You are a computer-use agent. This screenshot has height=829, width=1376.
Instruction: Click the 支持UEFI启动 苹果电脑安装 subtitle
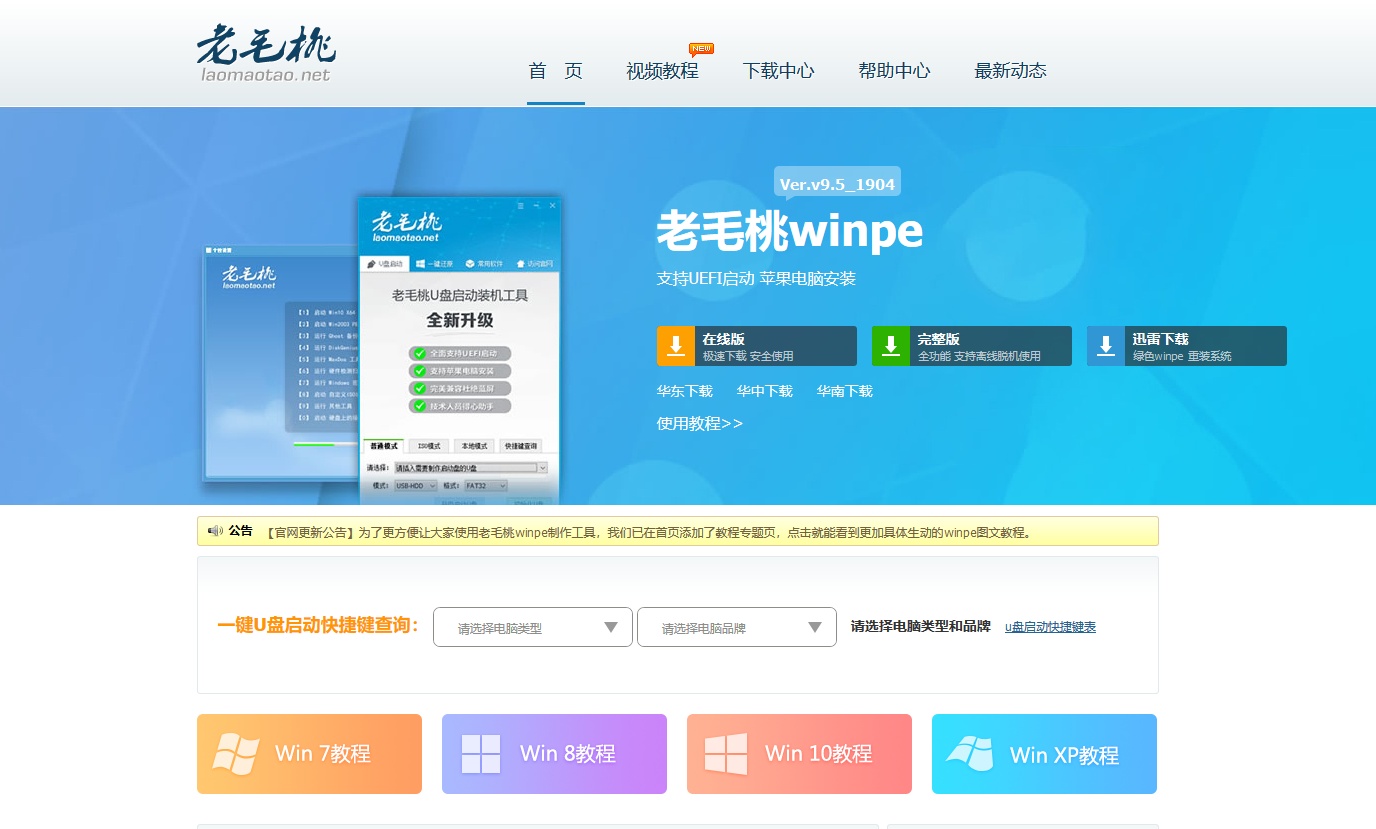(756, 279)
